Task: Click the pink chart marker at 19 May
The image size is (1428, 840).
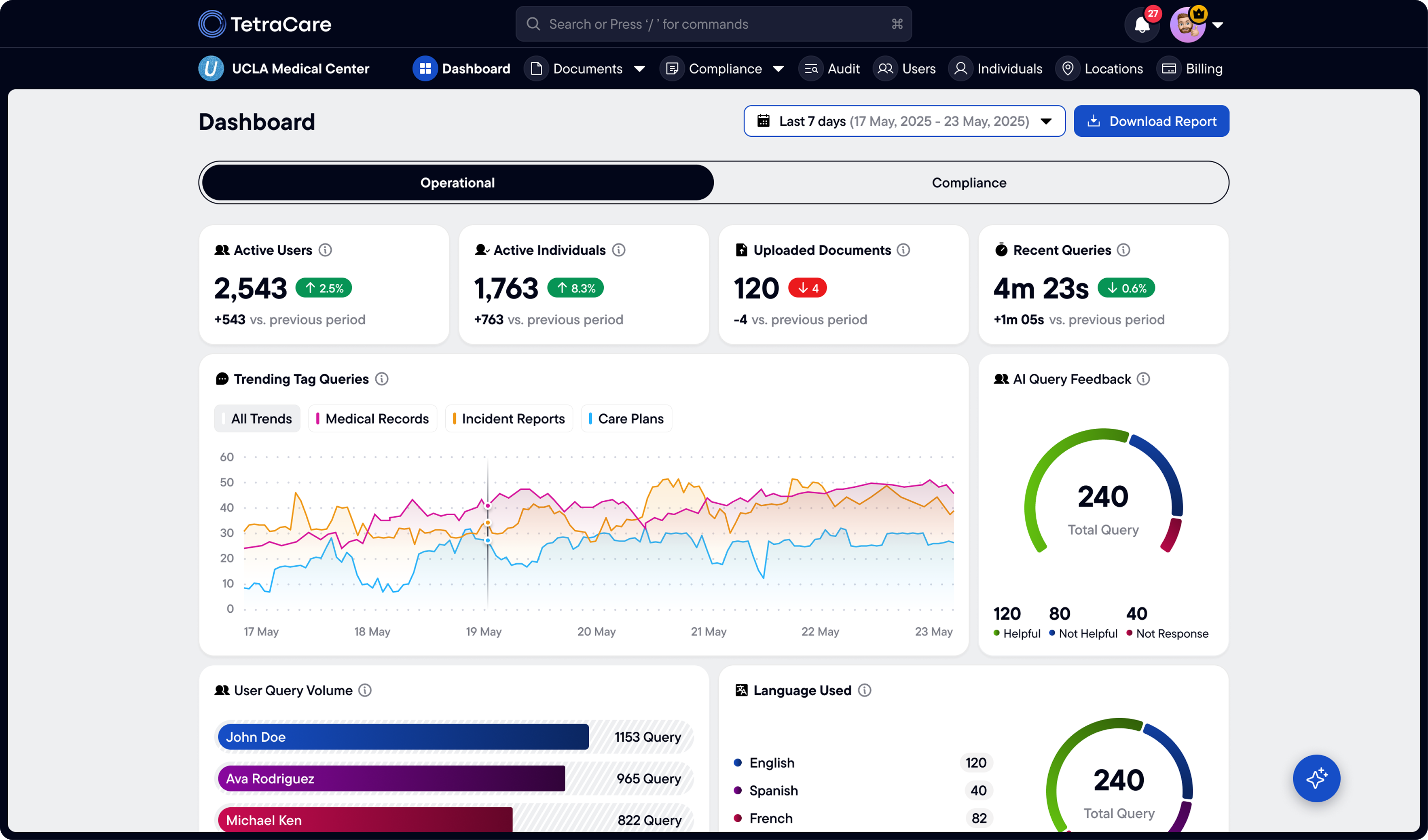Action: [487, 506]
